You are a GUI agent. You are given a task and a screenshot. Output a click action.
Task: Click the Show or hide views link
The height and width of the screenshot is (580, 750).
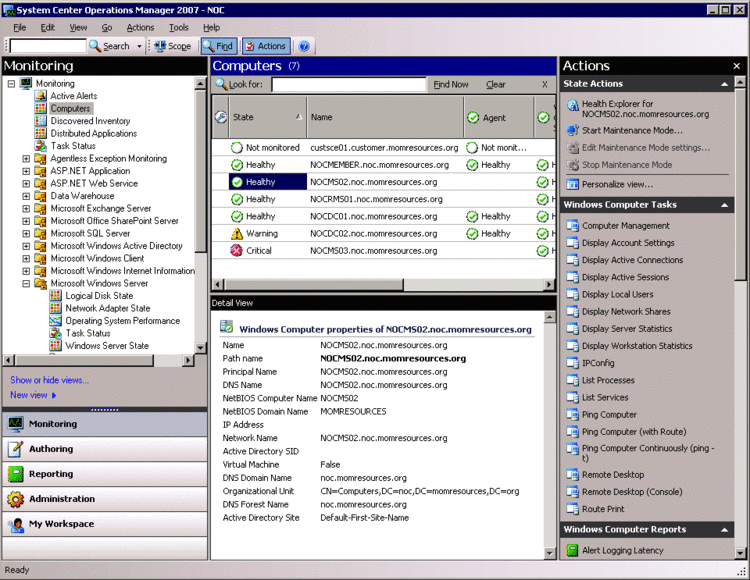49,380
